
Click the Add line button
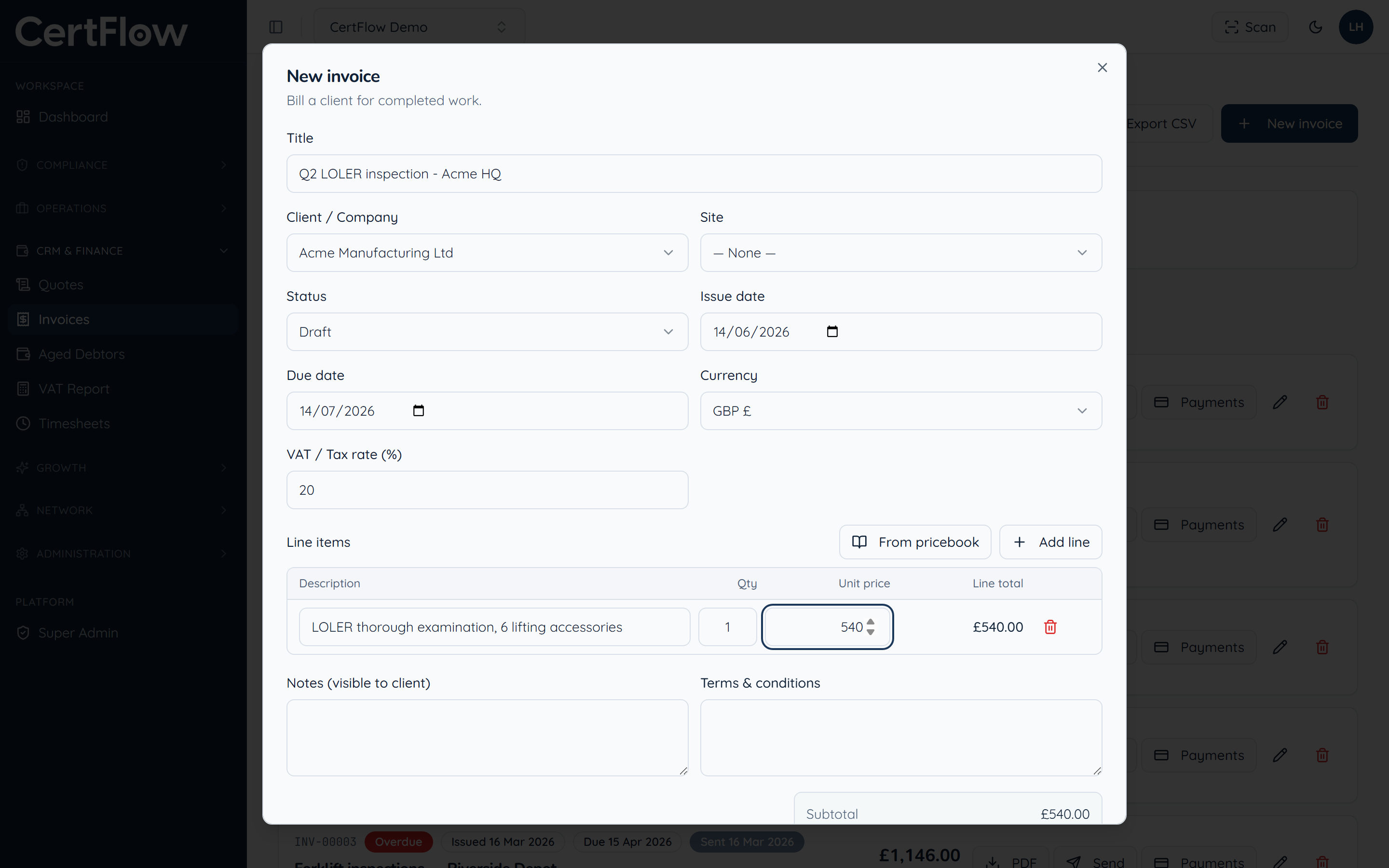pos(1050,542)
